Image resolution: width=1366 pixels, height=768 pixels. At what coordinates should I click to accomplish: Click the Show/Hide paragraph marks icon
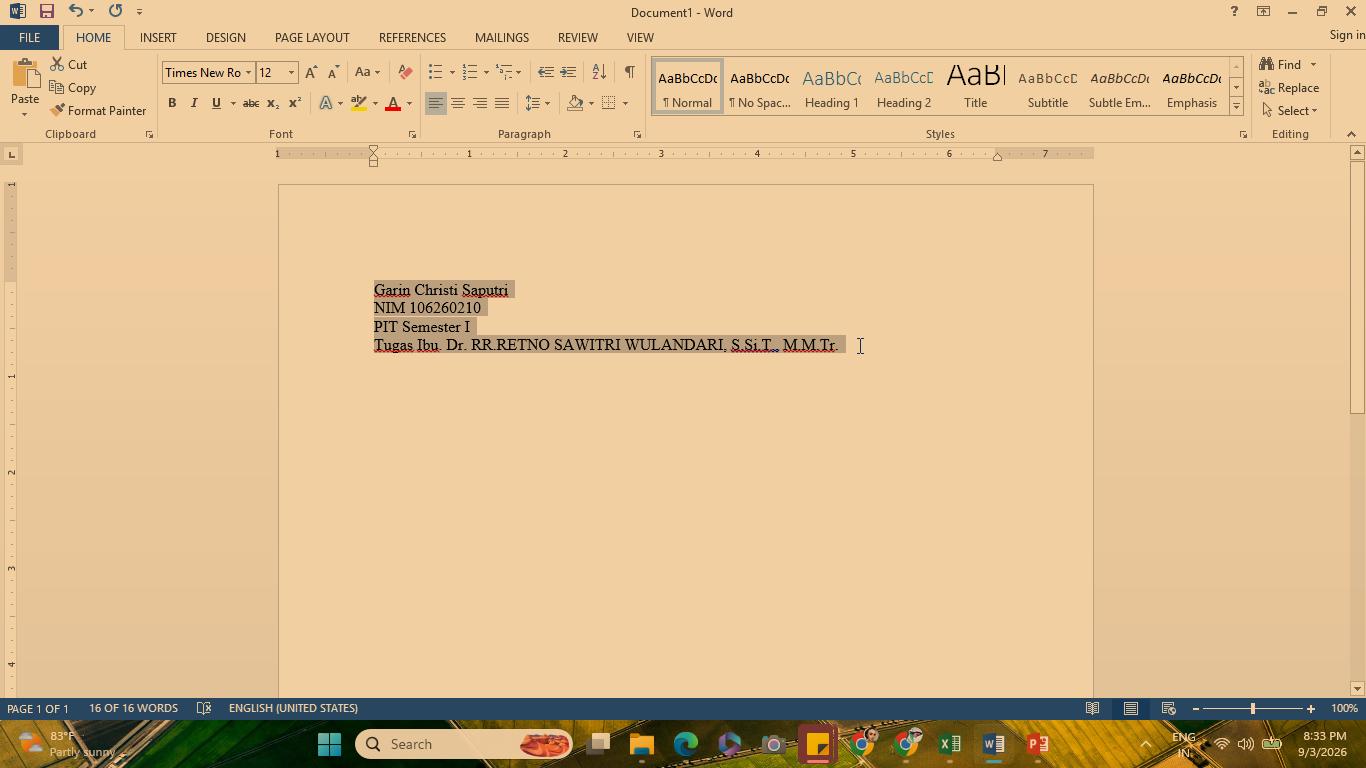click(x=629, y=72)
